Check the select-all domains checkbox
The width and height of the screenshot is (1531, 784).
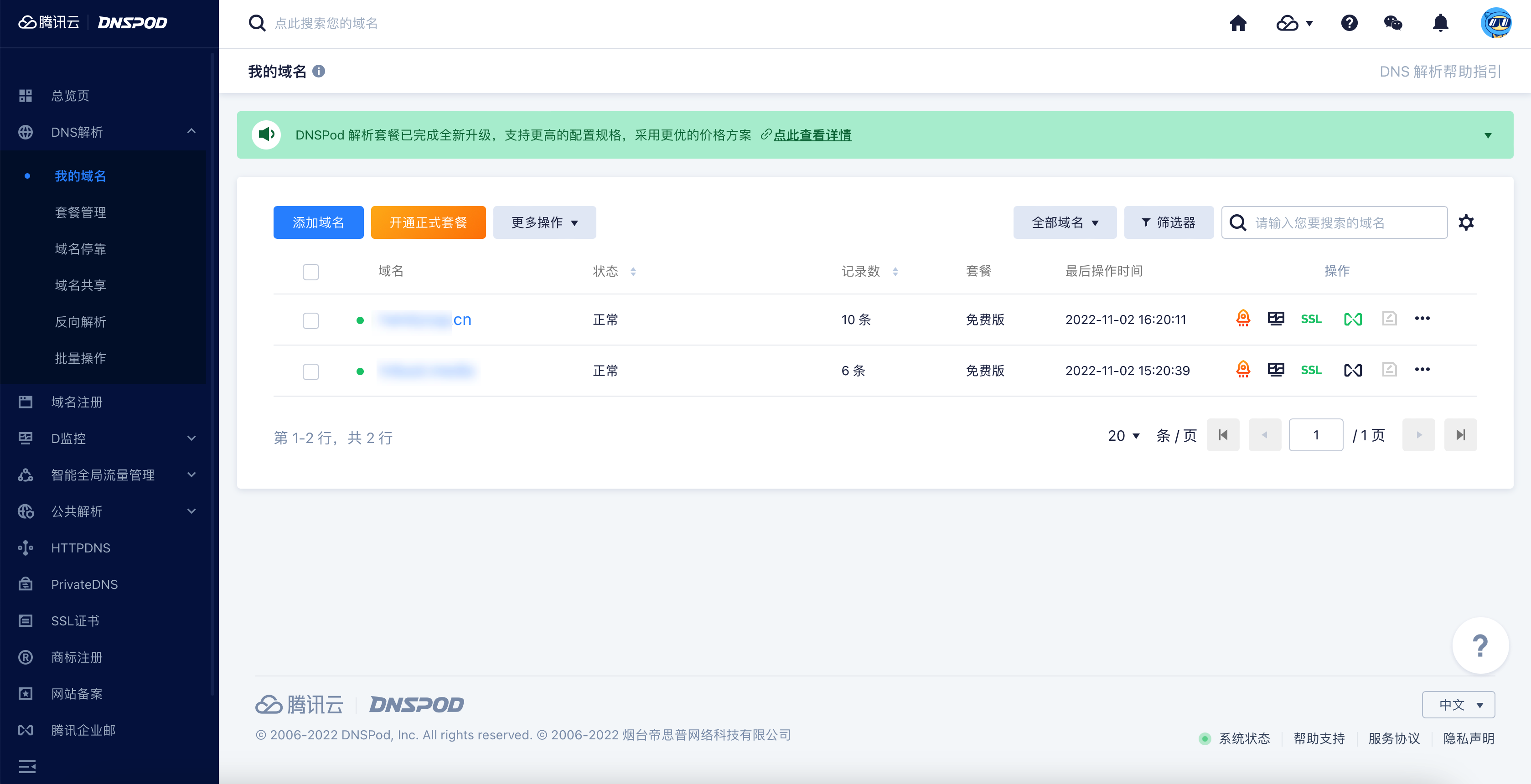[311, 272]
